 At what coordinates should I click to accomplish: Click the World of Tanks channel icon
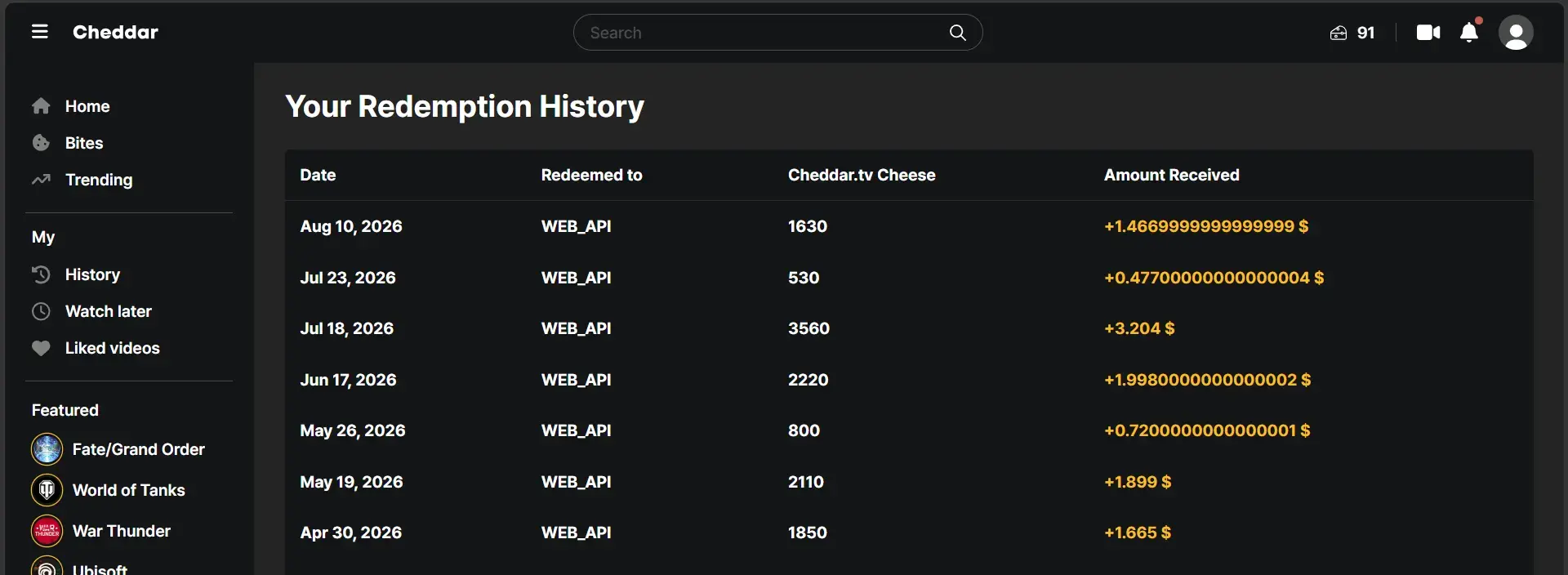pos(47,490)
